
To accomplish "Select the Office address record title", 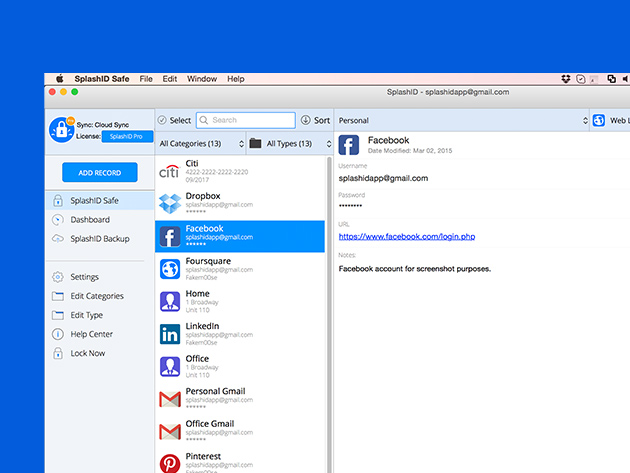I will (x=197, y=358).
